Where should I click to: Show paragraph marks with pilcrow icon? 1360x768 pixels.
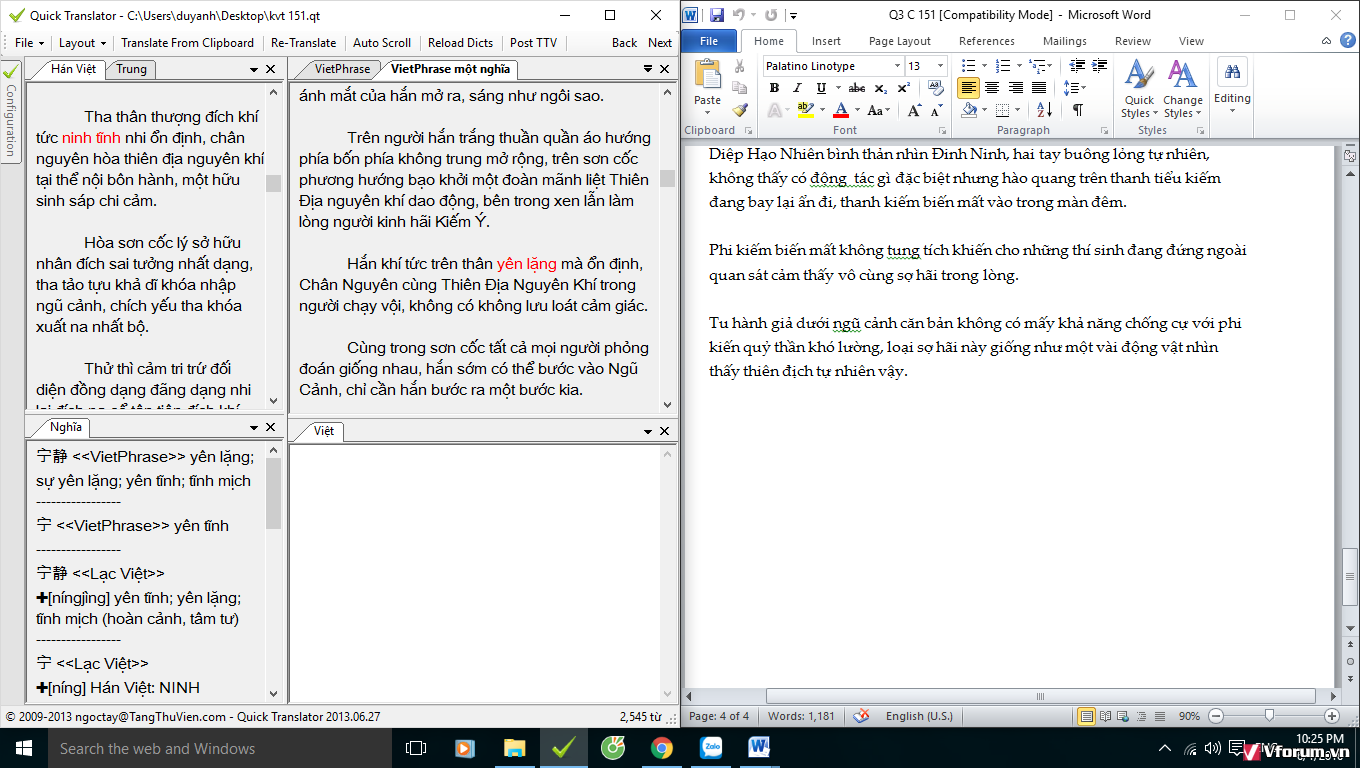[1078, 110]
